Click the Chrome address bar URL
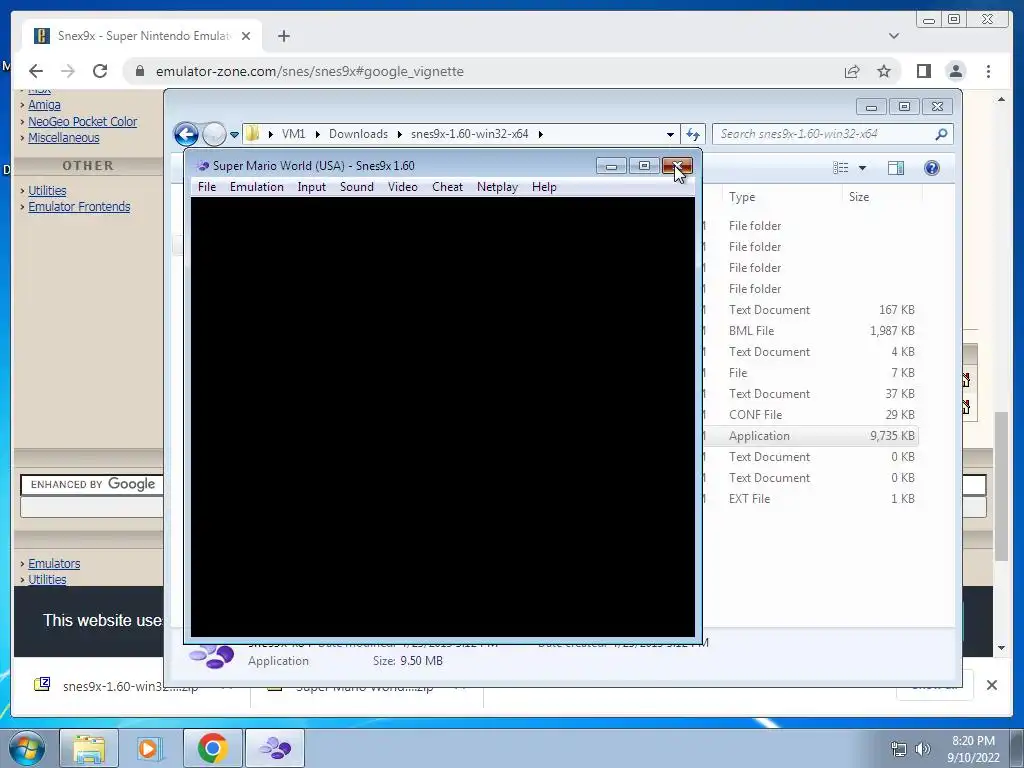1024x768 pixels. [310, 71]
